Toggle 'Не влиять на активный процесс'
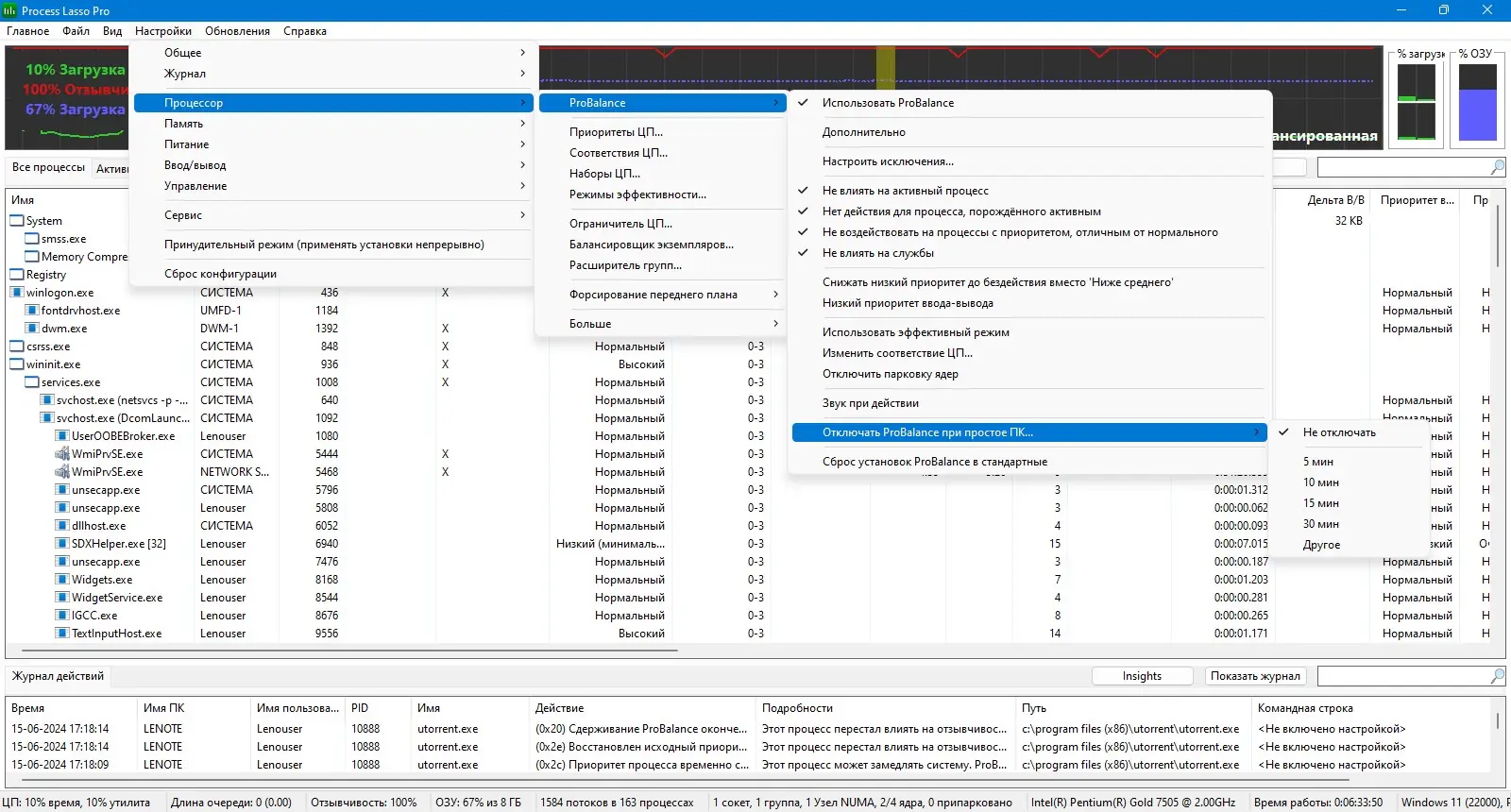Screen dimensions: 1511x812 coord(1029,191)
